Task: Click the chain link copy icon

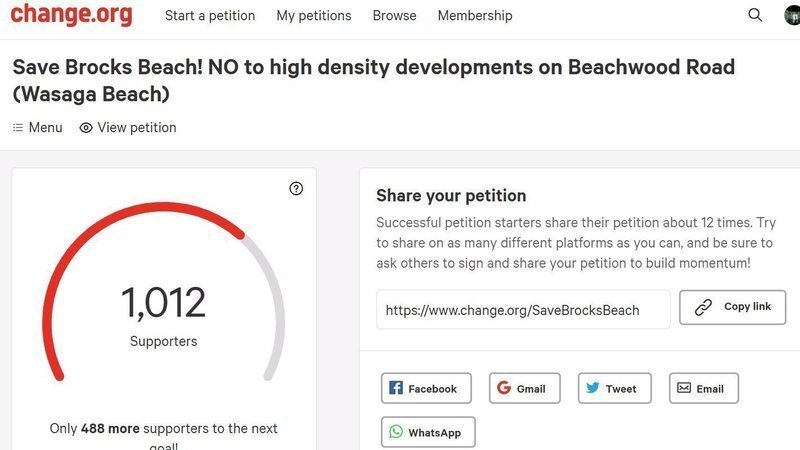Action: [x=704, y=307]
